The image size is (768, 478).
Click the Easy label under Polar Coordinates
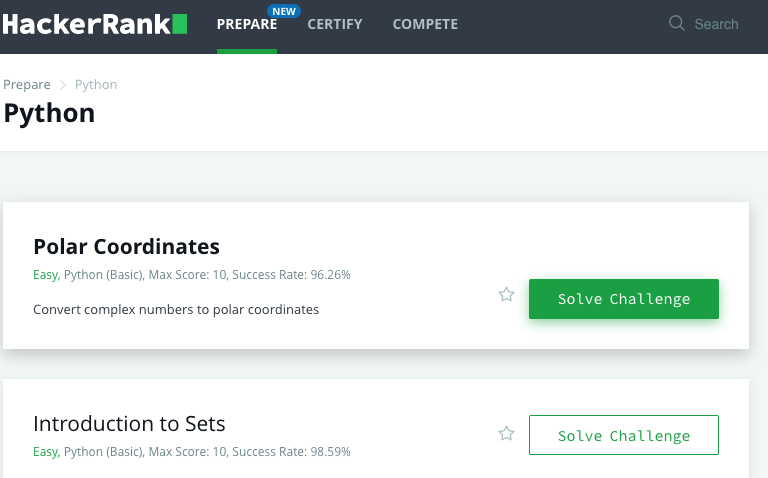click(x=45, y=274)
